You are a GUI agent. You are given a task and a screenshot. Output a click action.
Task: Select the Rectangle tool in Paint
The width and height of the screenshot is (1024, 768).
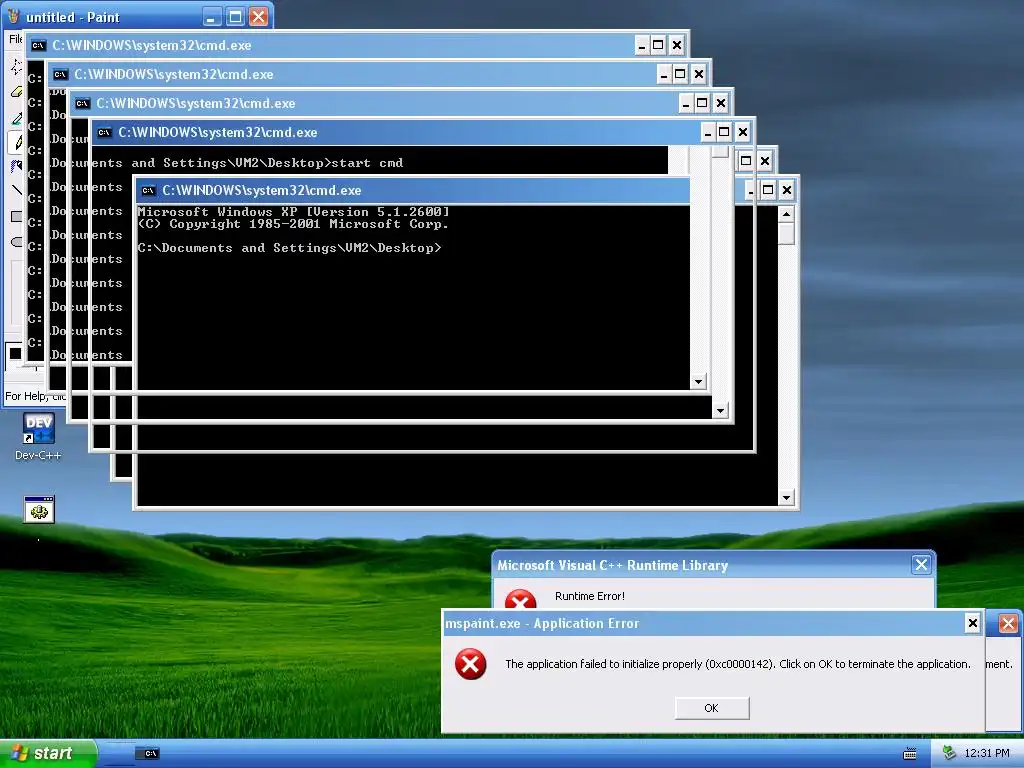pos(16,216)
